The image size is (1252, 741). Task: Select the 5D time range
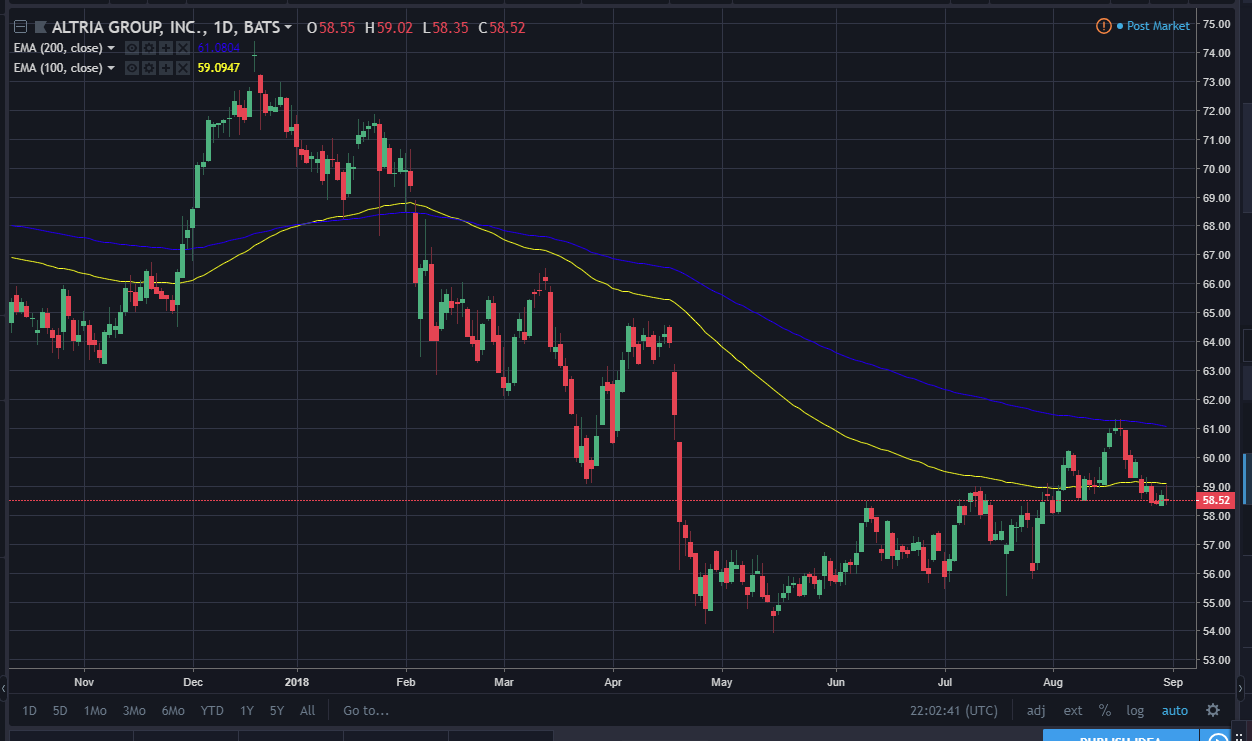[61, 711]
